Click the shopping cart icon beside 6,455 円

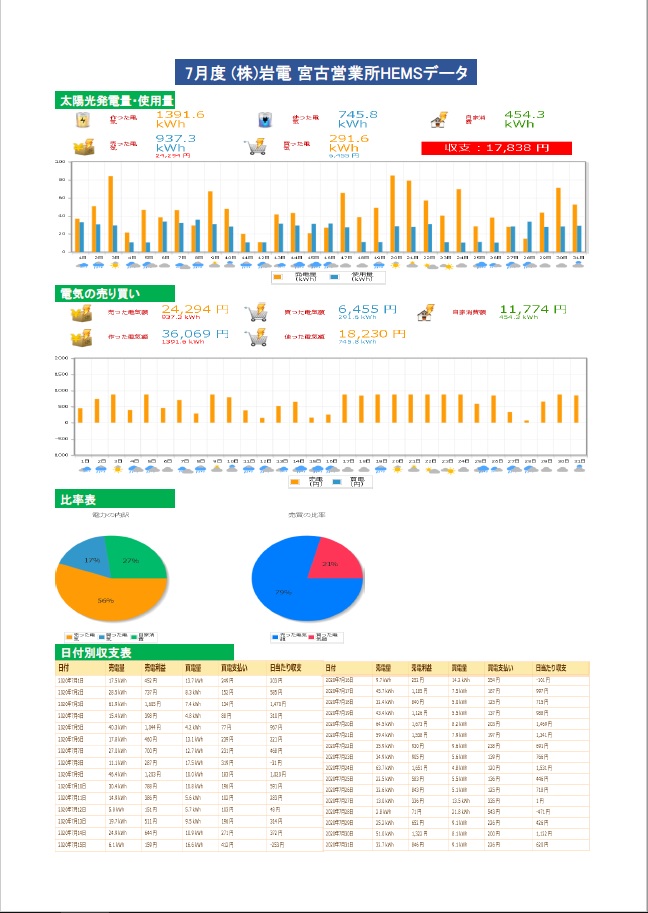257,313
